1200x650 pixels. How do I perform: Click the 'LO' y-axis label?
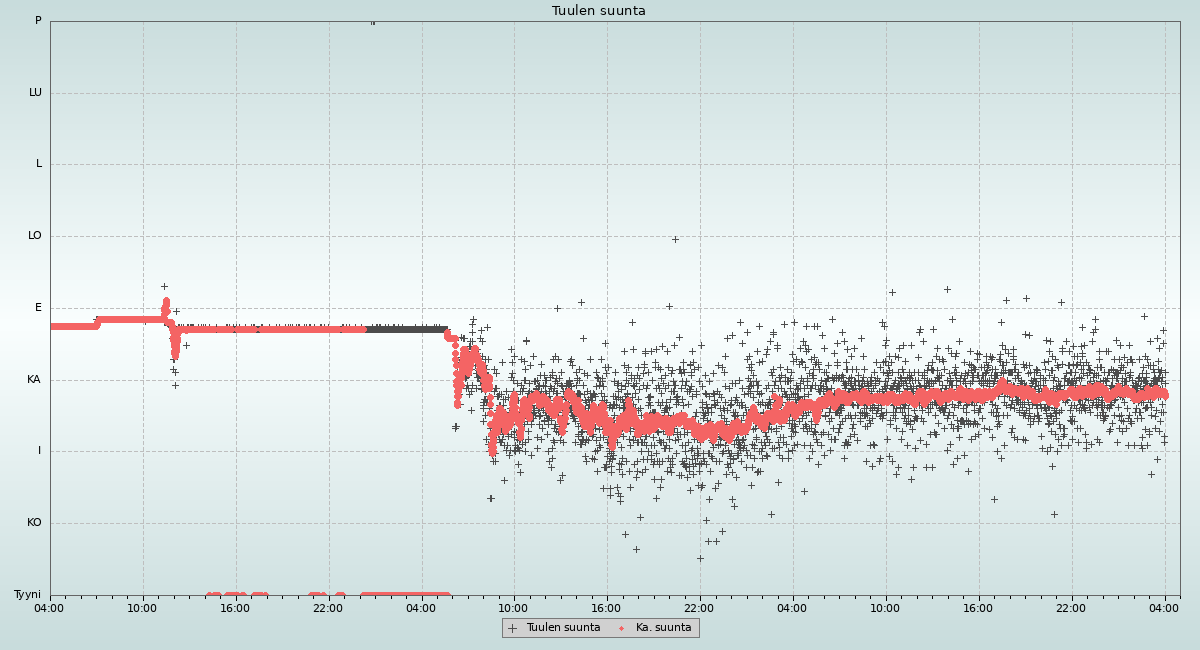(x=35, y=236)
